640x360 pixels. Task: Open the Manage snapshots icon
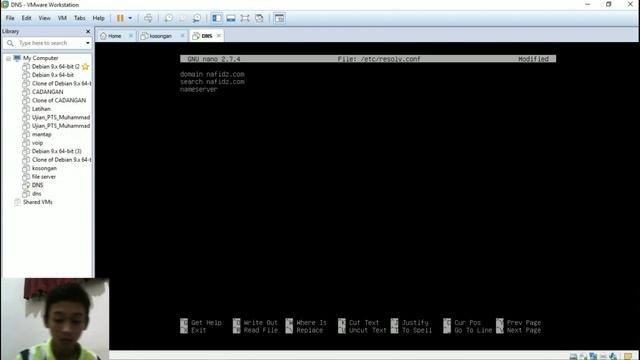click(x=197, y=18)
